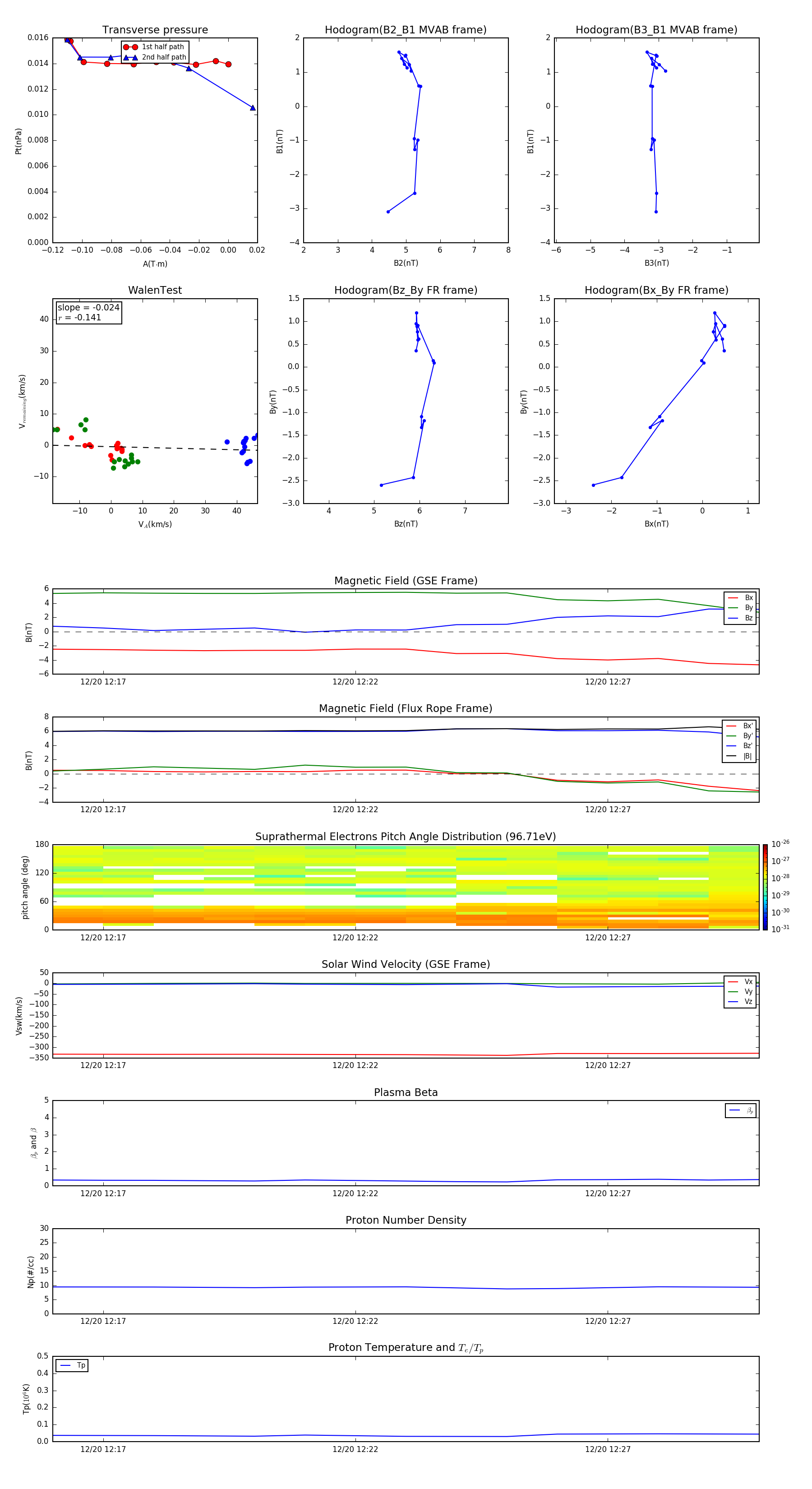Click the 'r = -0.141' annotation
Screen dimensions: 812x1489
click(x=80, y=317)
